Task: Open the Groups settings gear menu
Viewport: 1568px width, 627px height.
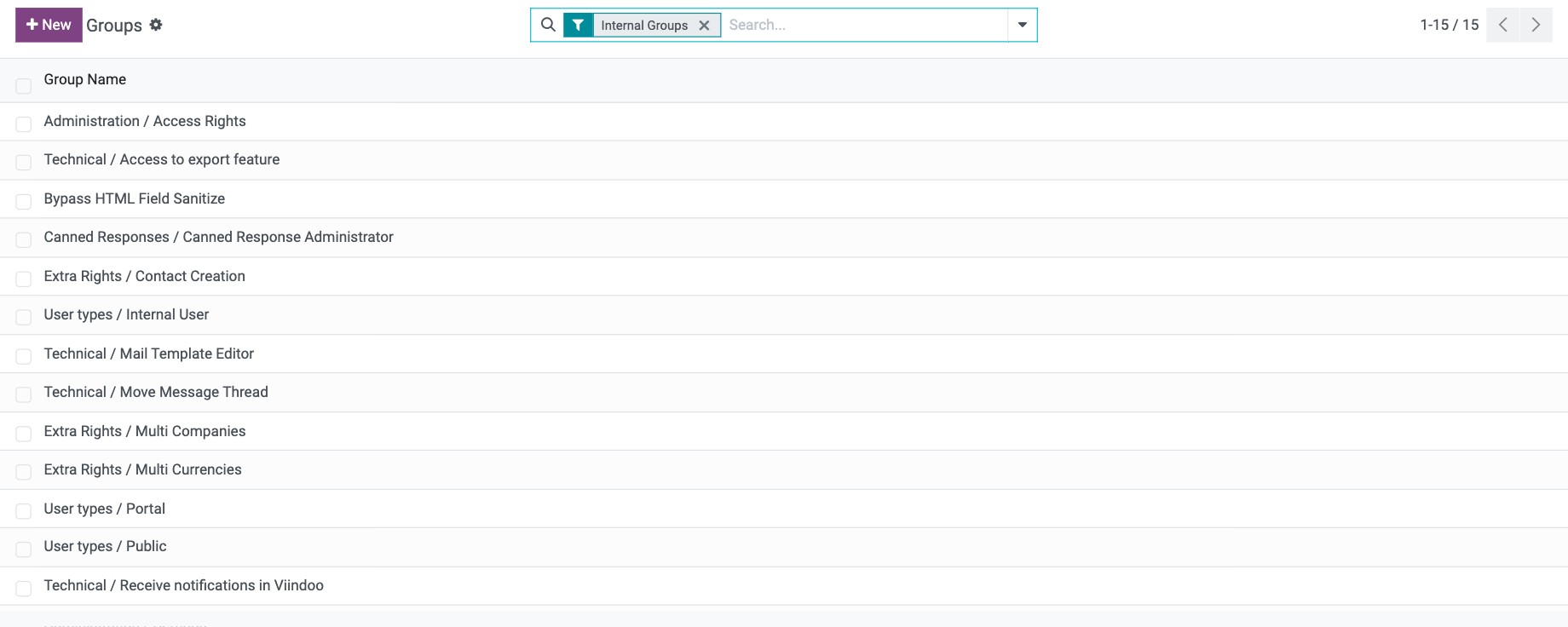Action: click(156, 25)
